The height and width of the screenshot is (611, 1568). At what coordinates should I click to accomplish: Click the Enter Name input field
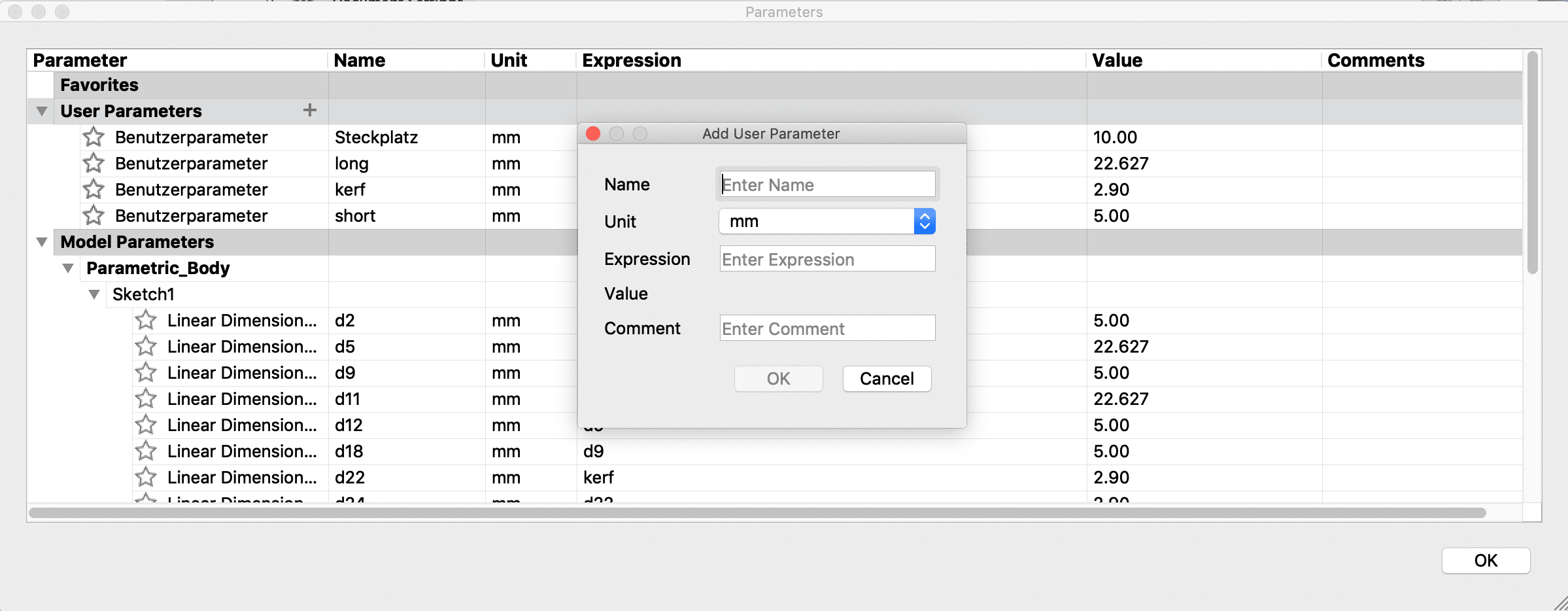827,184
